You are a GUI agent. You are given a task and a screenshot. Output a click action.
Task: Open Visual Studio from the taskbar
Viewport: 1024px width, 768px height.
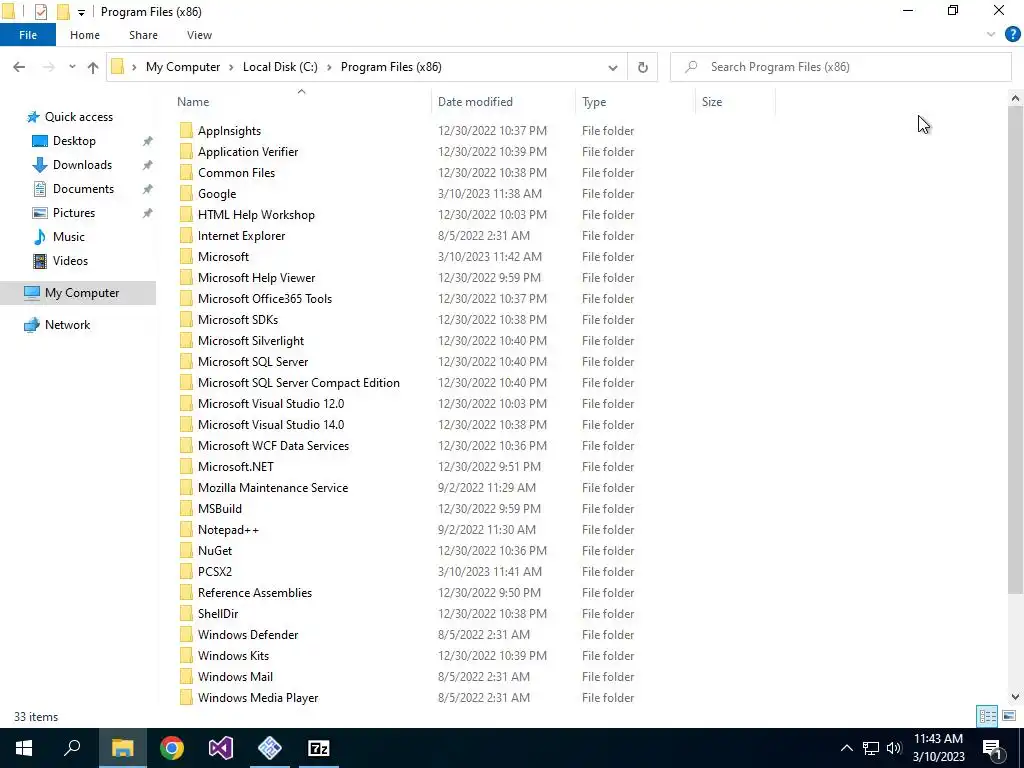click(x=221, y=748)
